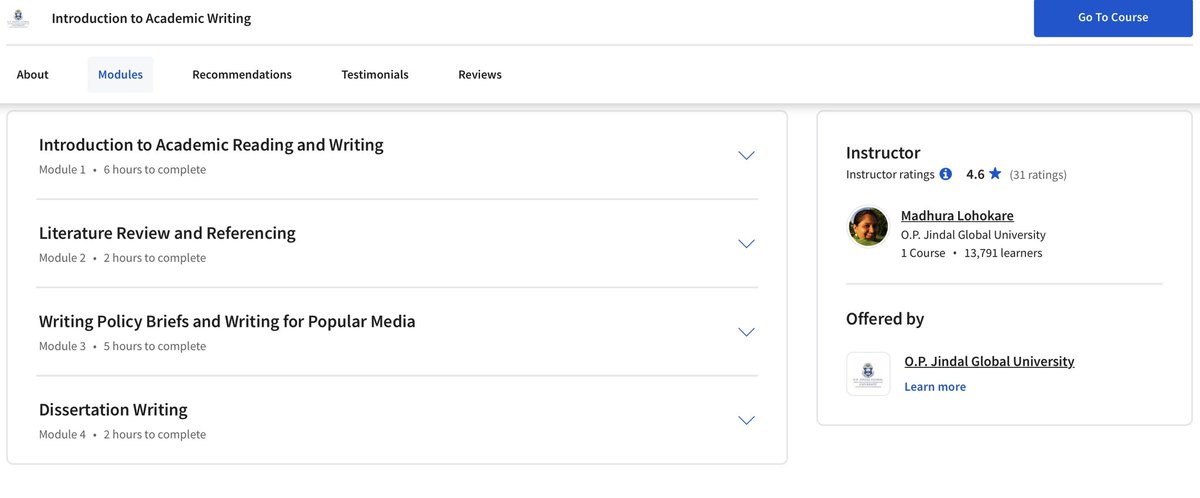The image size is (1200, 498).
Task: Expand the Writing Policy Briefs module chevron
Action: (746, 332)
